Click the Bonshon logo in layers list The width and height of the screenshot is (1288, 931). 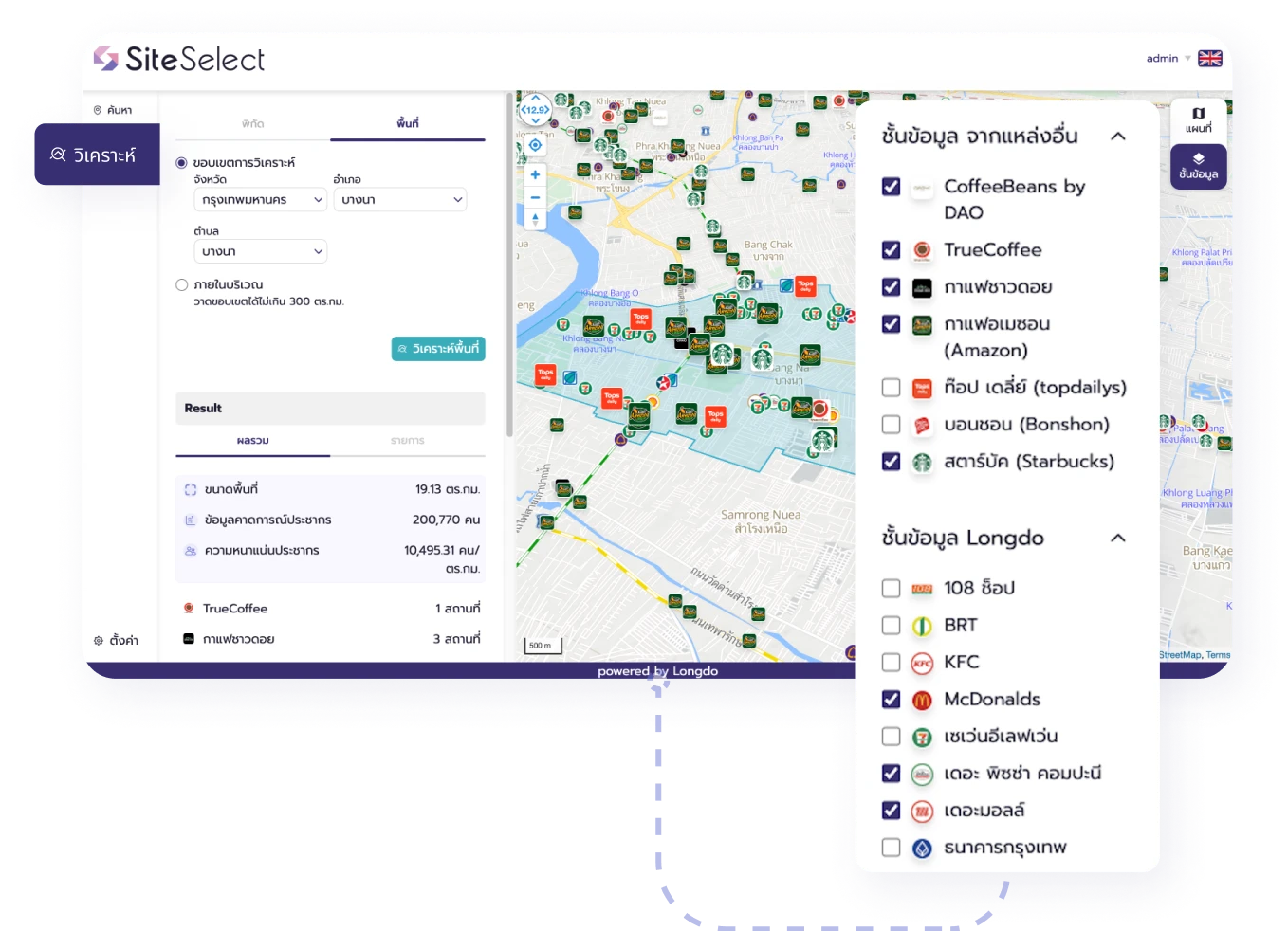click(x=922, y=426)
